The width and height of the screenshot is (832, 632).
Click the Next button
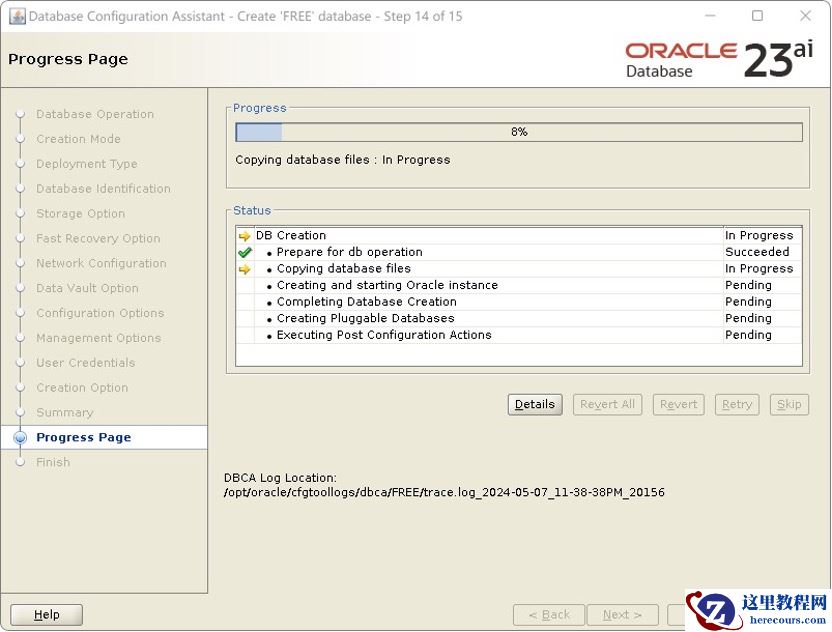click(623, 614)
